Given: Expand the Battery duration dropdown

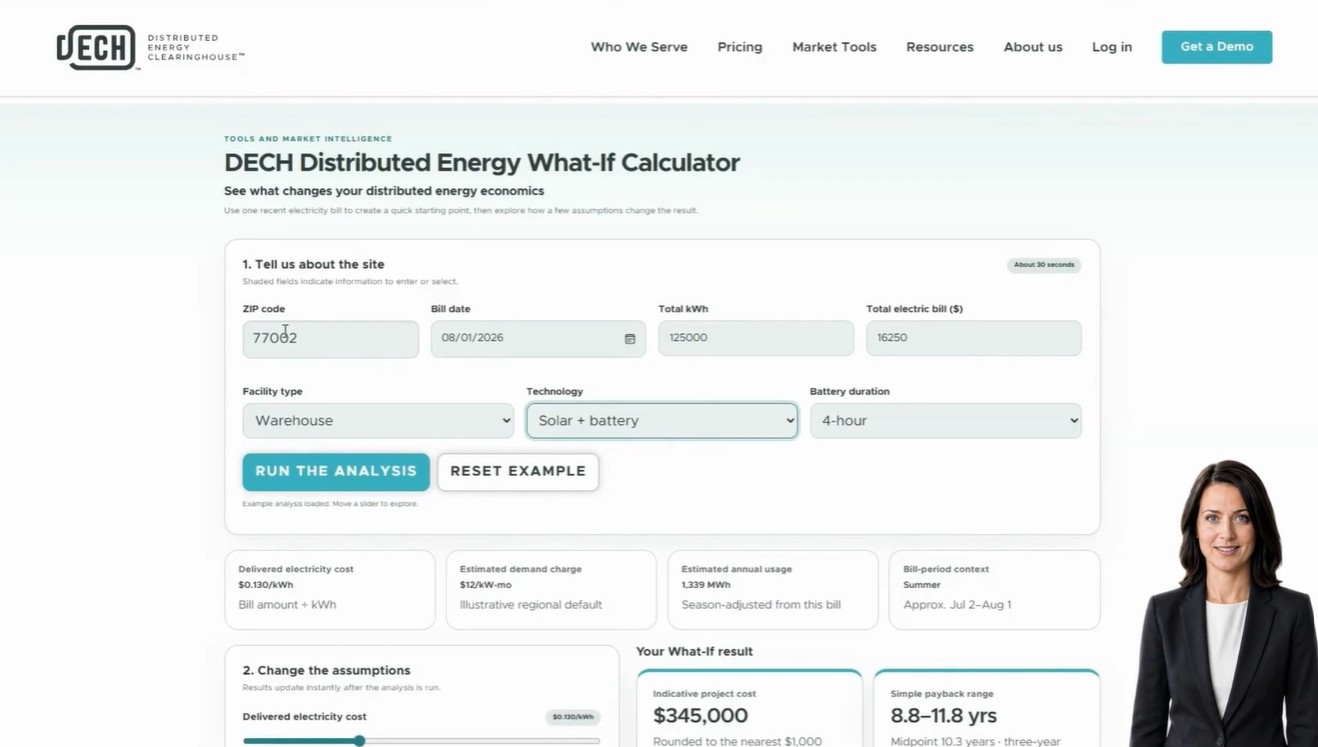Looking at the screenshot, I should 946,421.
